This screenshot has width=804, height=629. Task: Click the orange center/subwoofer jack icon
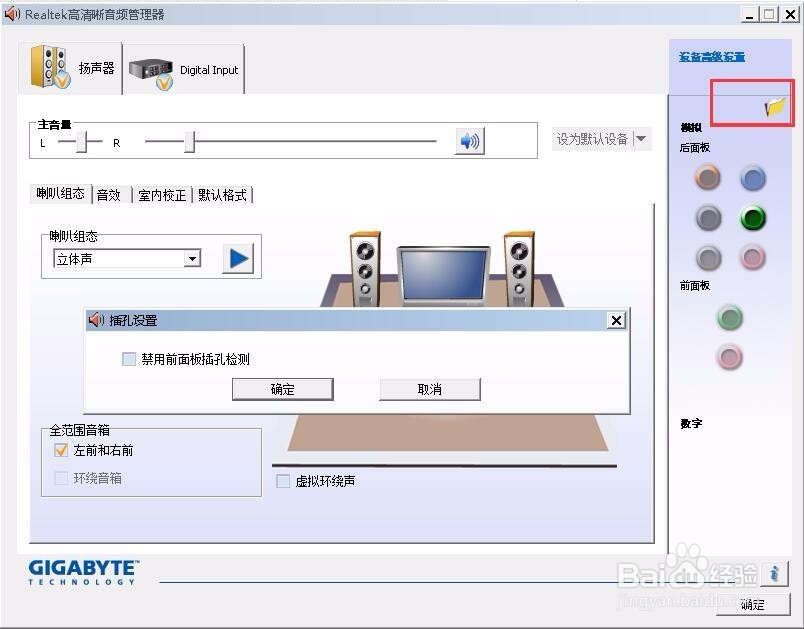[708, 178]
